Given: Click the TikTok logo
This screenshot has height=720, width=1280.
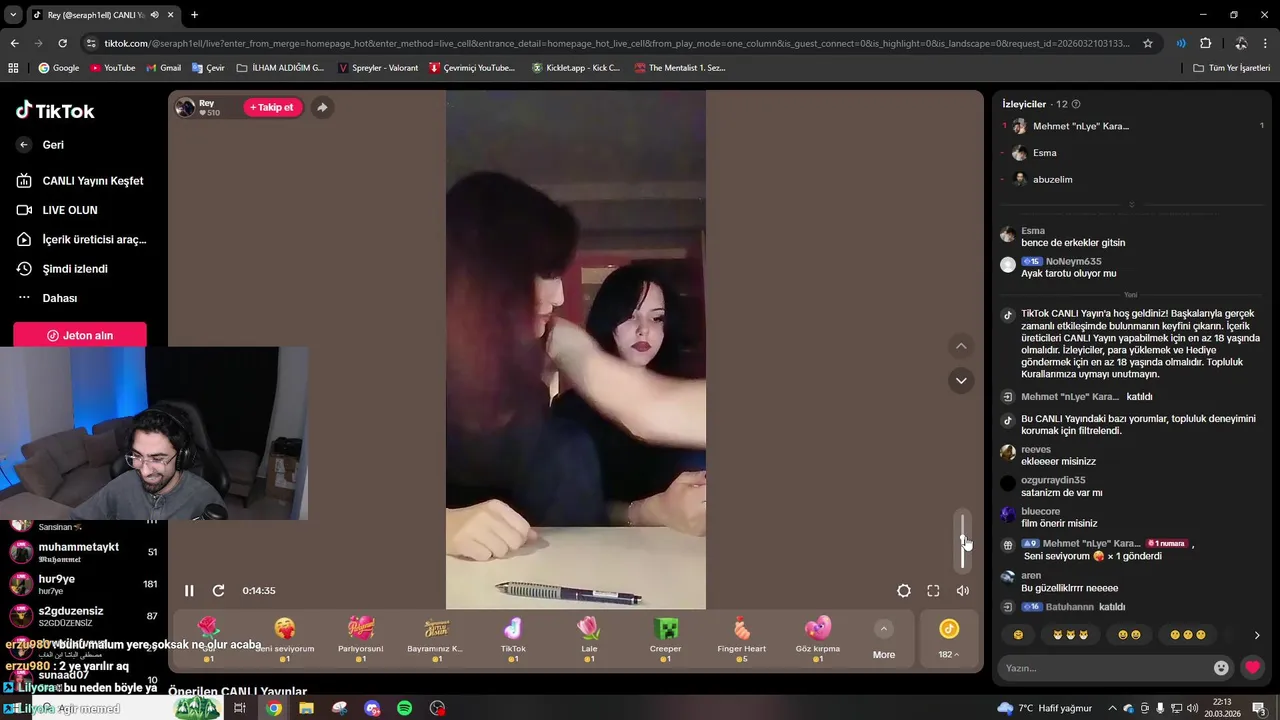Looking at the screenshot, I should [55, 111].
